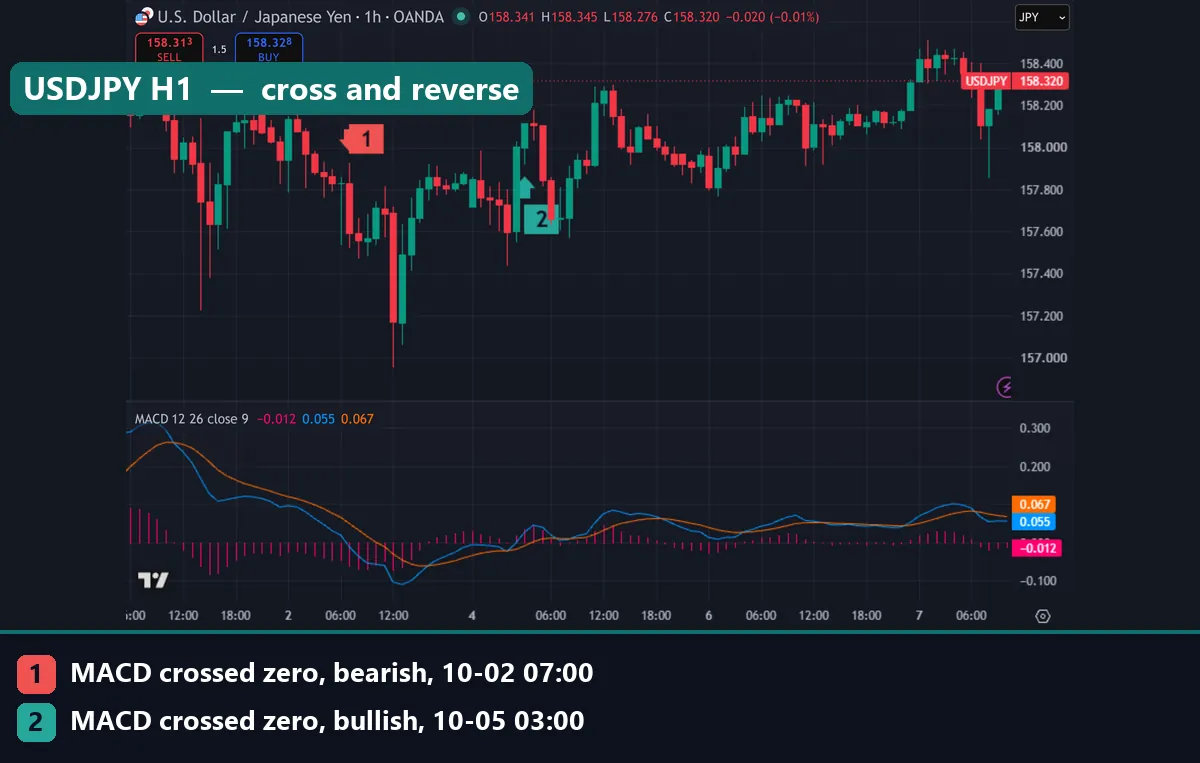This screenshot has height=763, width=1200.
Task: Click the MACD 12 26 close 9 legend
Action: [192, 419]
